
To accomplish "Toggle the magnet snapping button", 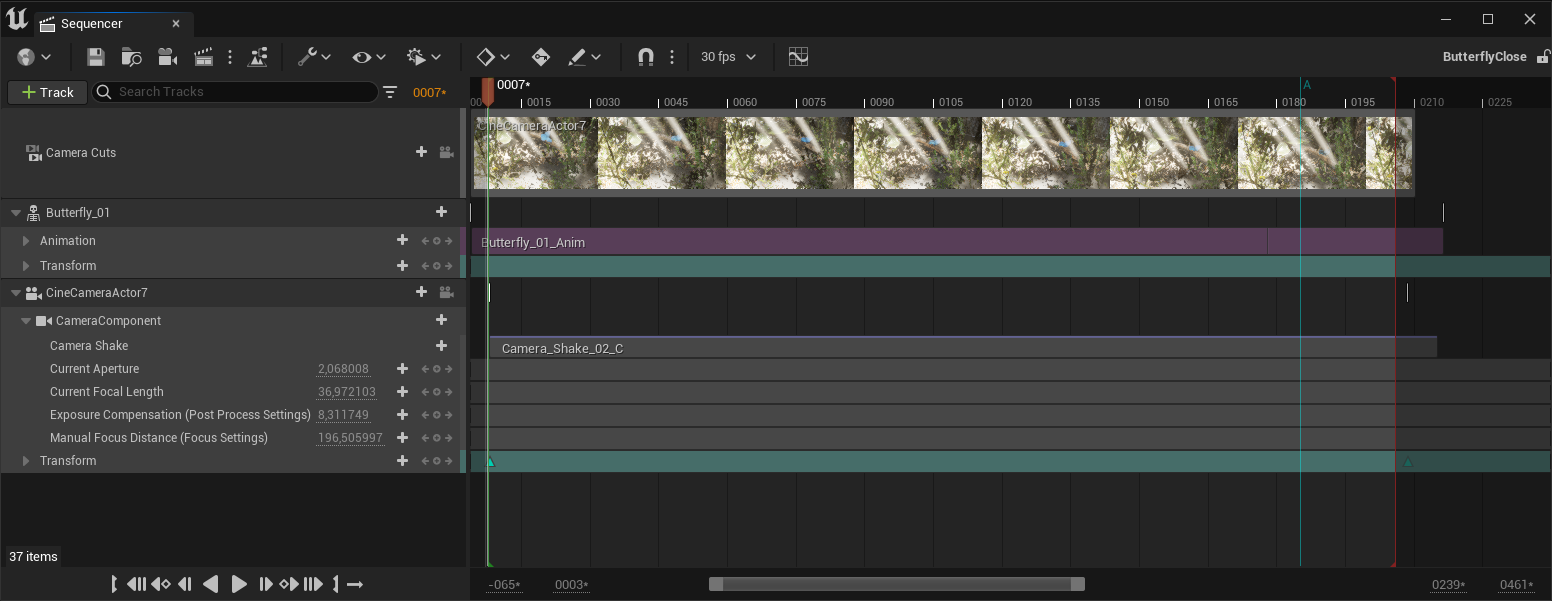I will click(646, 57).
